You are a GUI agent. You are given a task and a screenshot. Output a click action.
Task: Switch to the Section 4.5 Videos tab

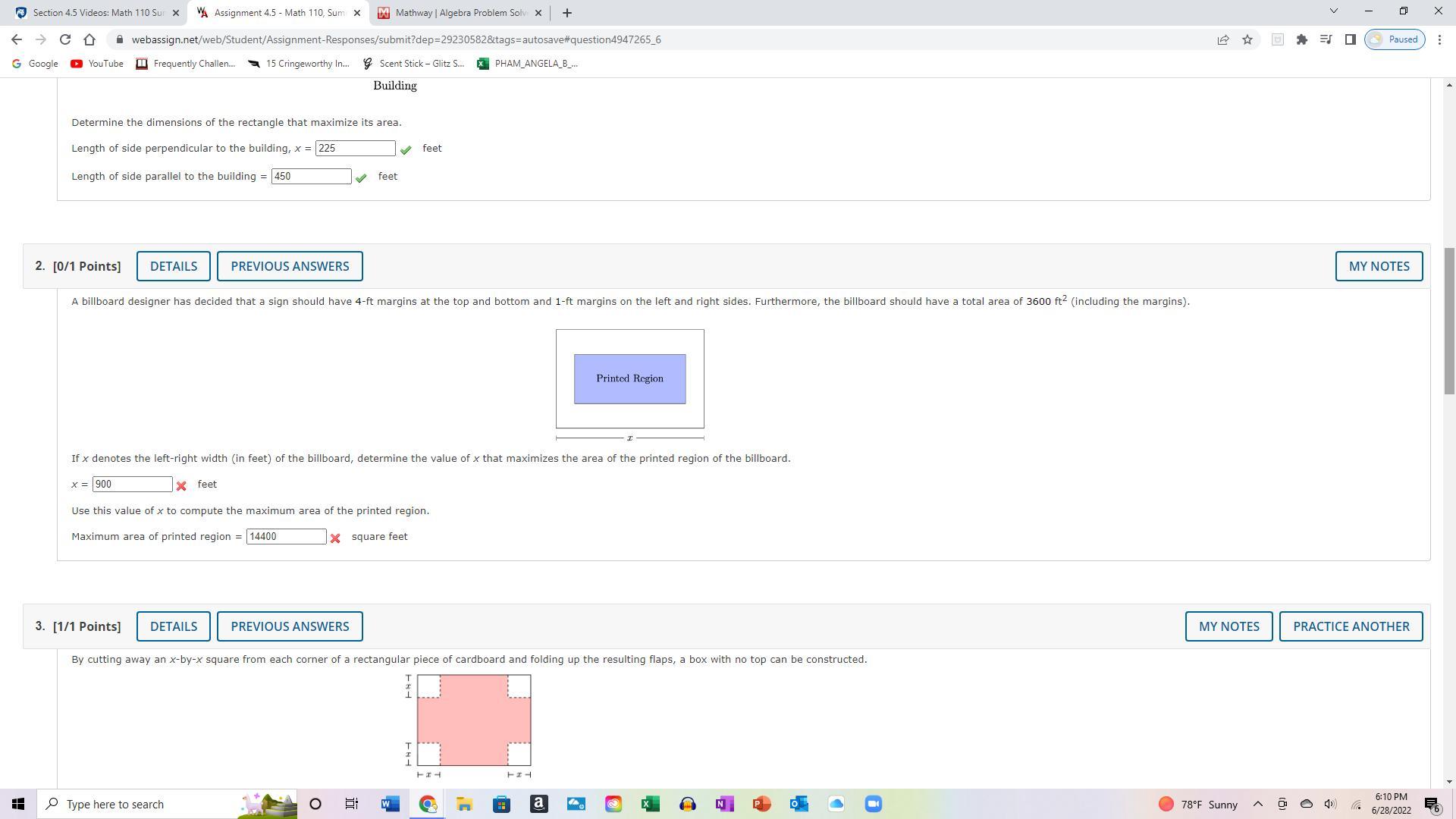pos(97,13)
